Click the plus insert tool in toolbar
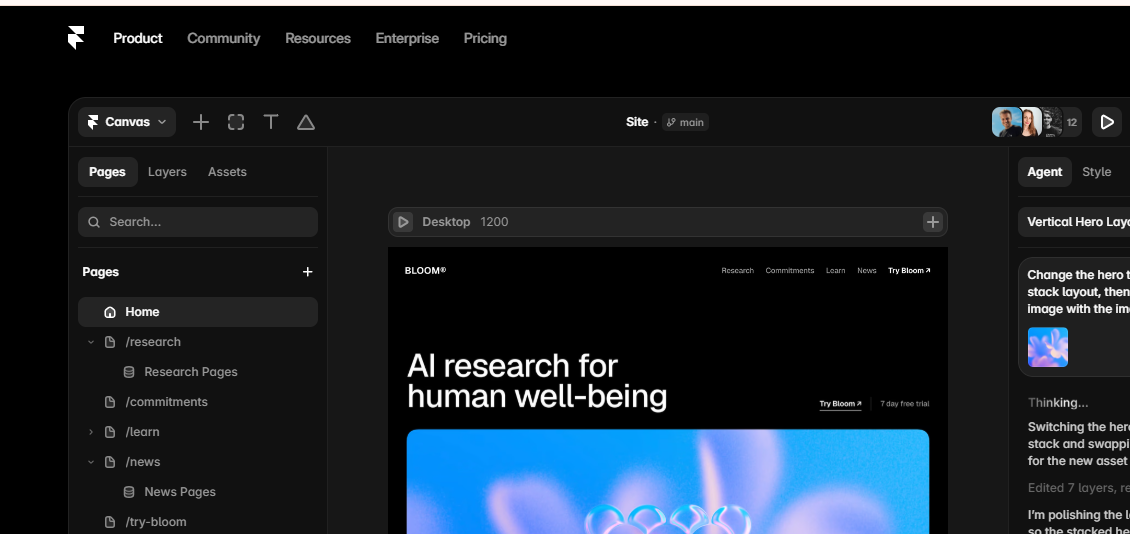Image resolution: width=1130 pixels, height=534 pixels. coord(201,123)
